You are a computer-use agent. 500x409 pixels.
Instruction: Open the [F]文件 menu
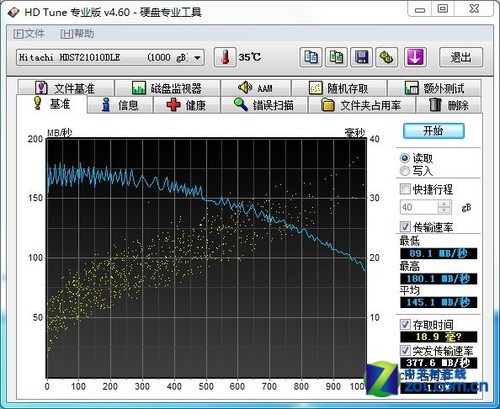tap(29, 34)
